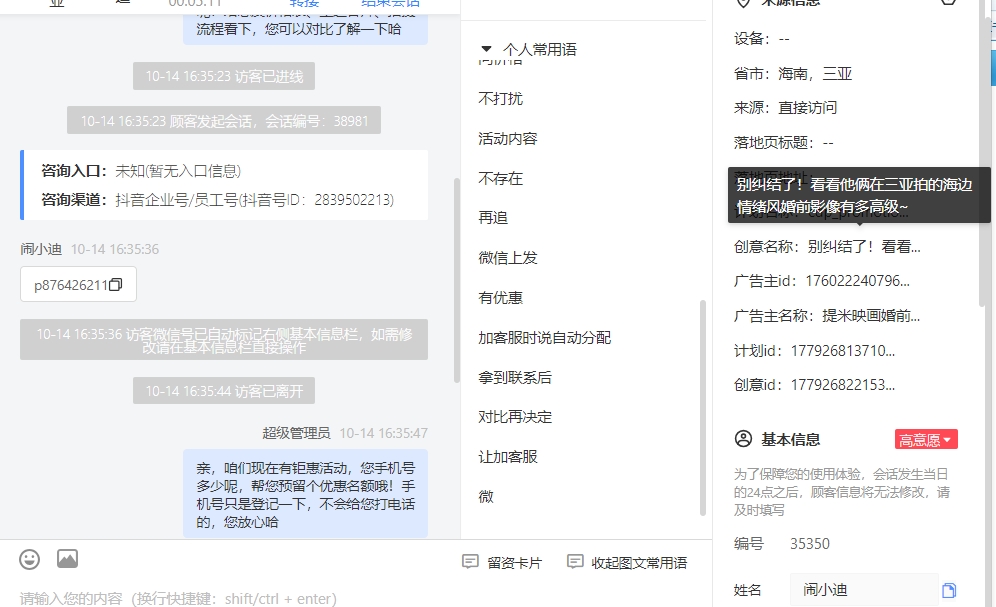The width and height of the screenshot is (996, 607).
Task: Copy the name 闹小迪 using the field icon
Action: [x=948, y=590]
